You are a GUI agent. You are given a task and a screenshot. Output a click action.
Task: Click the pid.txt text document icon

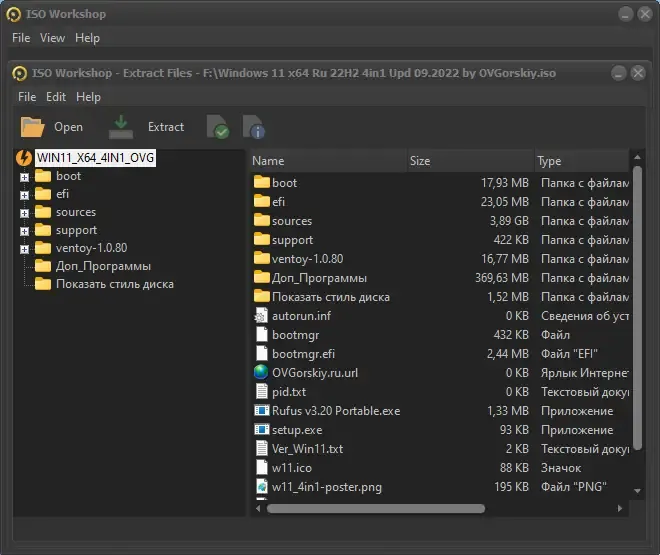261,391
